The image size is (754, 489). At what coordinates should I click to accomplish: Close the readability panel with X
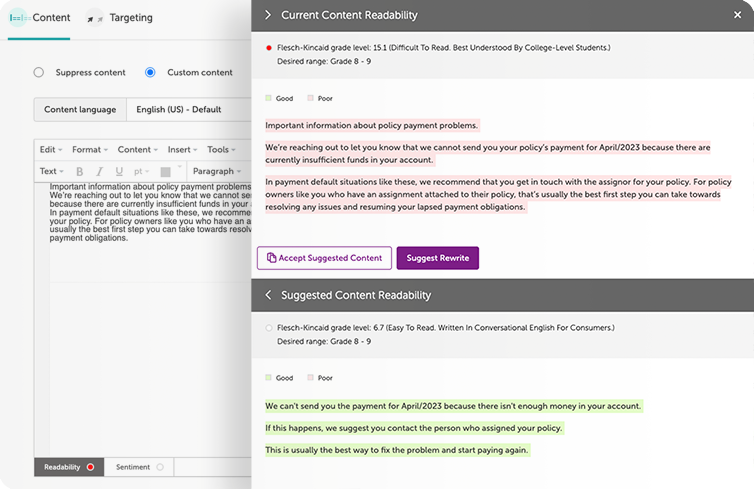coord(737,15)
